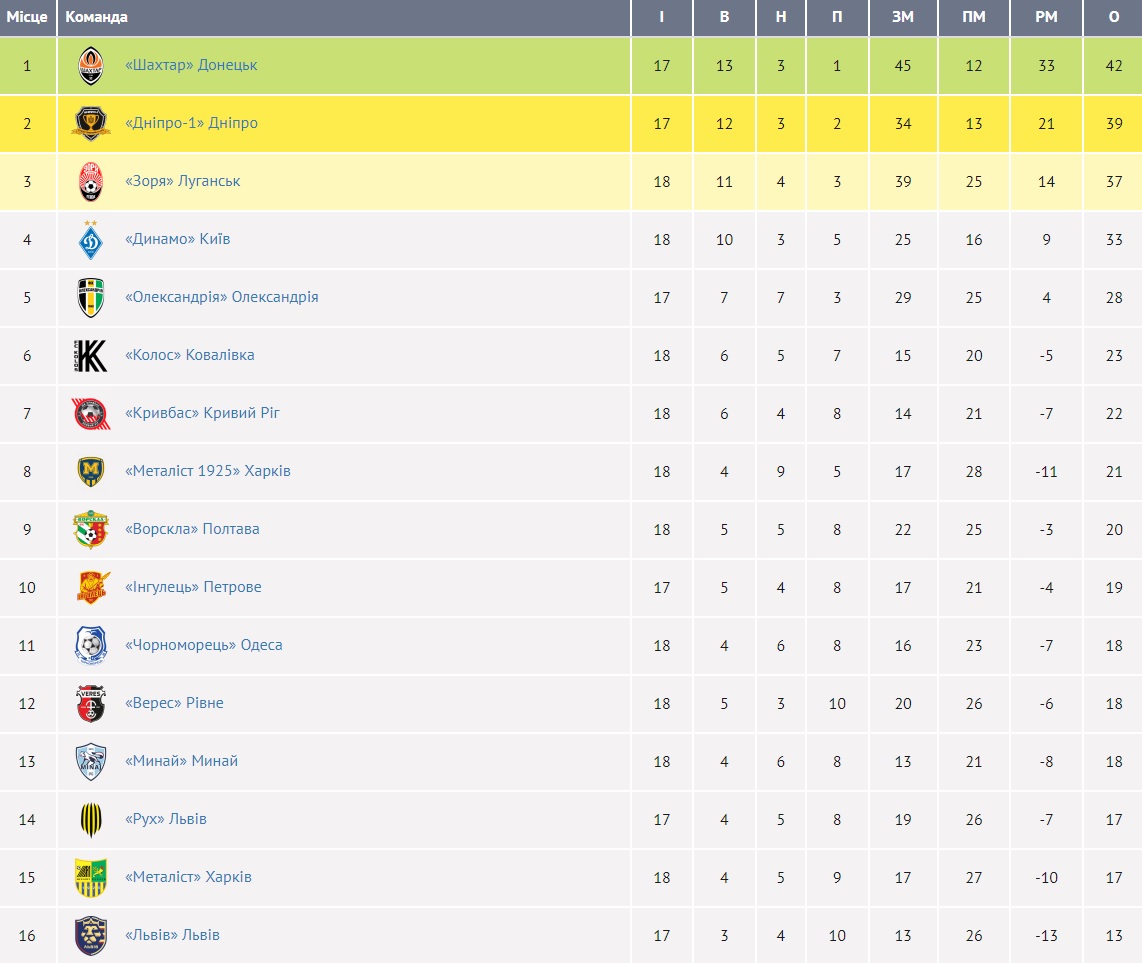Open the «Минай» Минай team link

click(x=181, y=761)
